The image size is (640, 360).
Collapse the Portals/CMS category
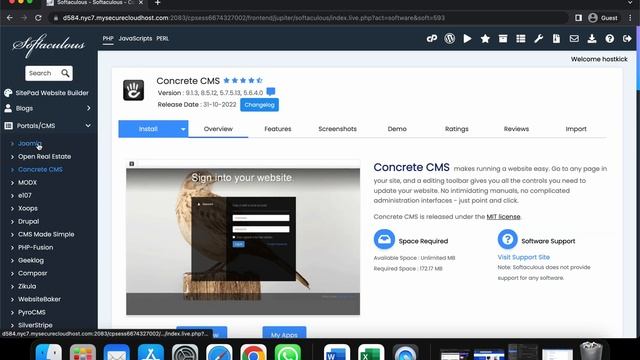47,126
